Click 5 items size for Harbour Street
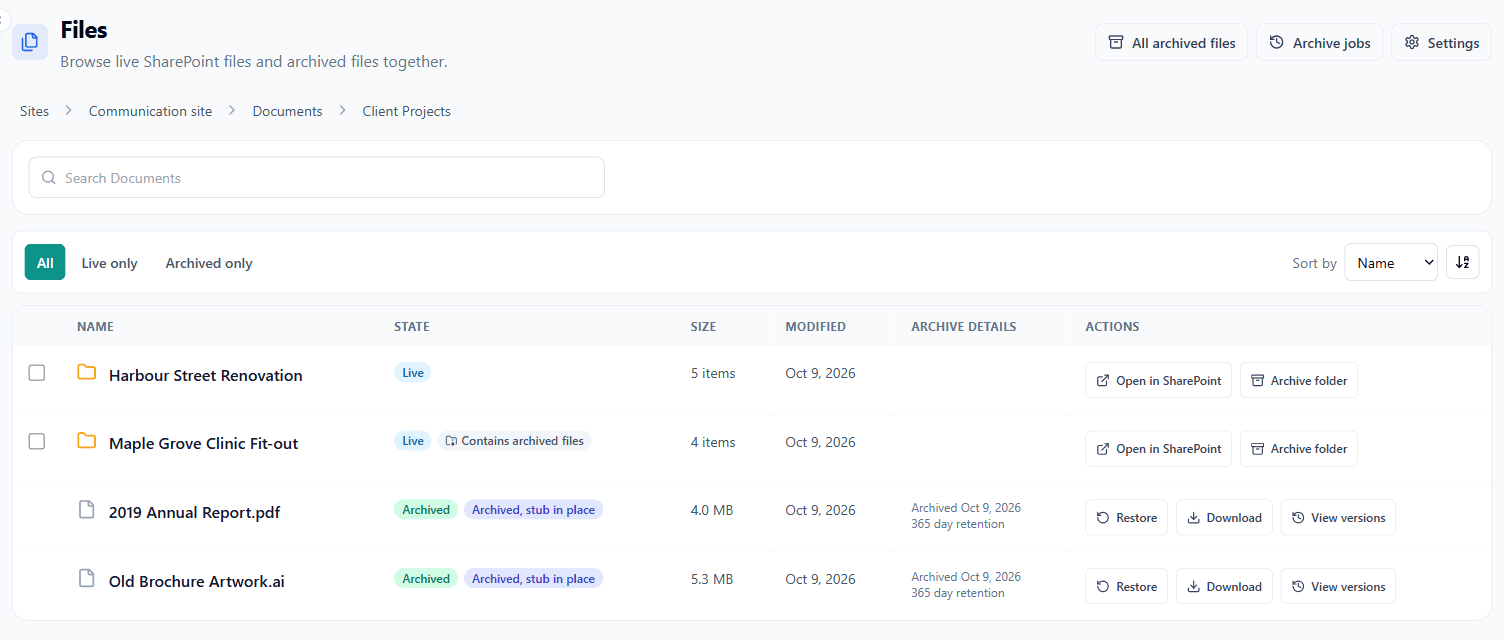This screenshot has height=640, width=1504. 713,373
